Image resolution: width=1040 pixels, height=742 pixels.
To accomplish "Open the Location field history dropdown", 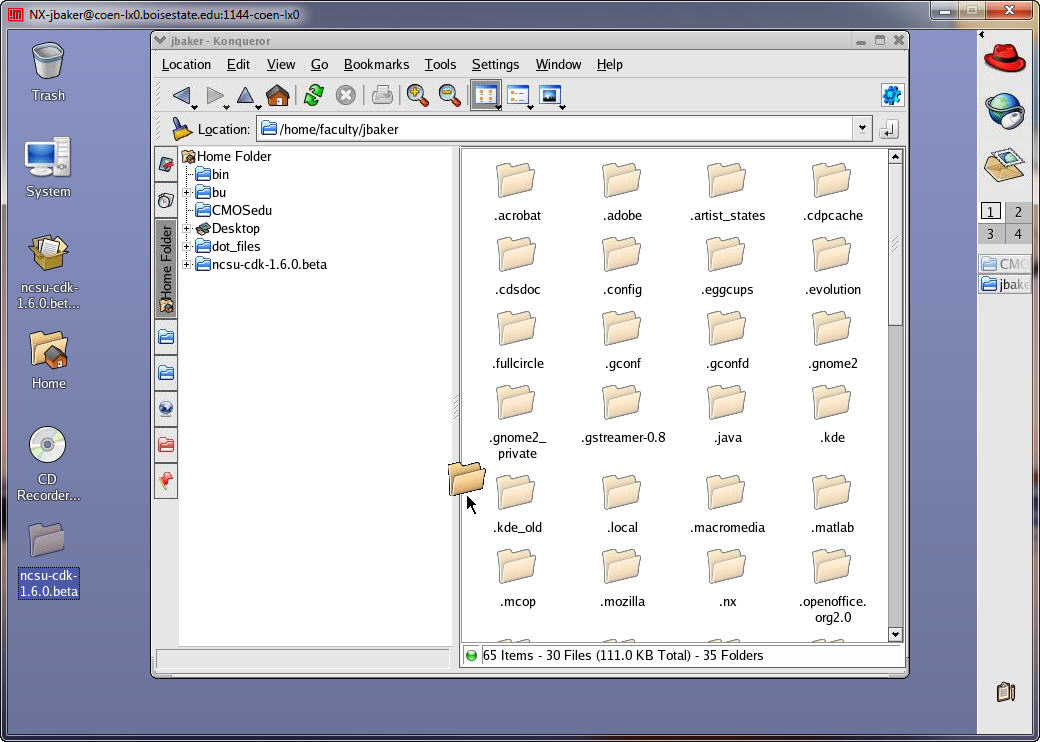I will point(862,129).
